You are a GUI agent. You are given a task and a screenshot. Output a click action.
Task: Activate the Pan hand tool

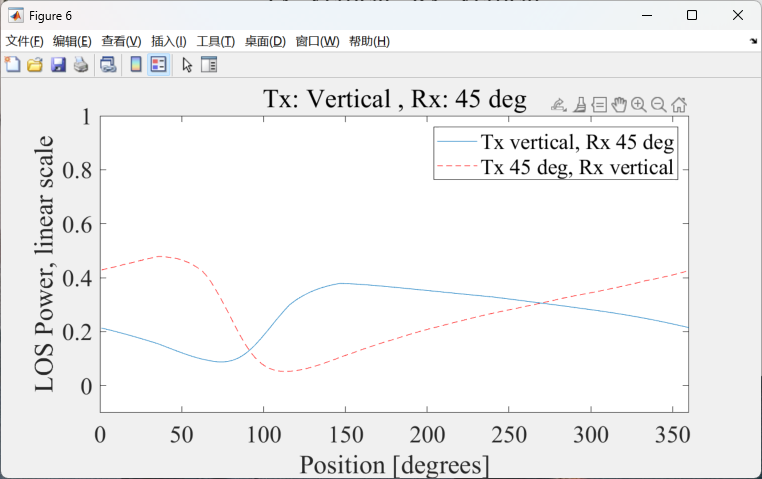pos(619,104)
